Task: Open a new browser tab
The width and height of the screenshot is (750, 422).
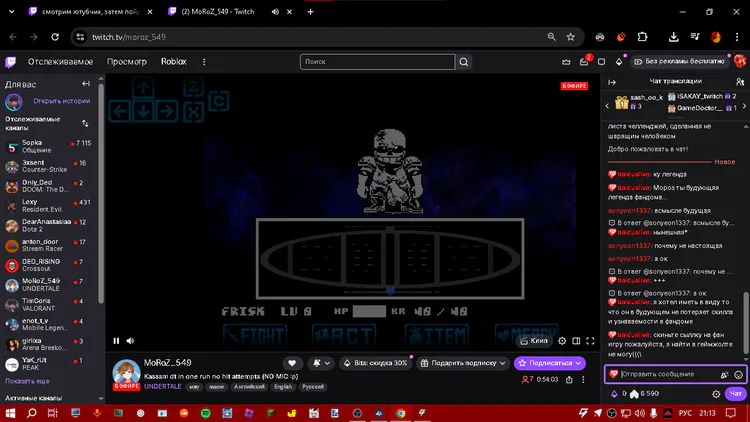Action: coord(310,12)
